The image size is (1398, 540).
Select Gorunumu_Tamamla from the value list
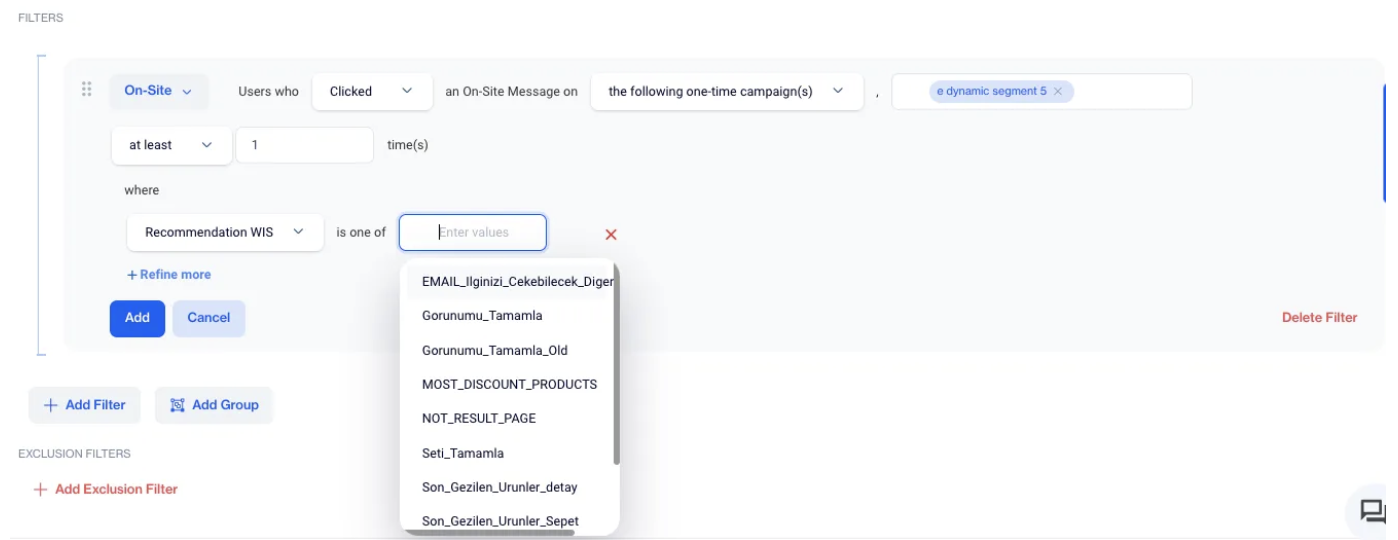(482, 316)
